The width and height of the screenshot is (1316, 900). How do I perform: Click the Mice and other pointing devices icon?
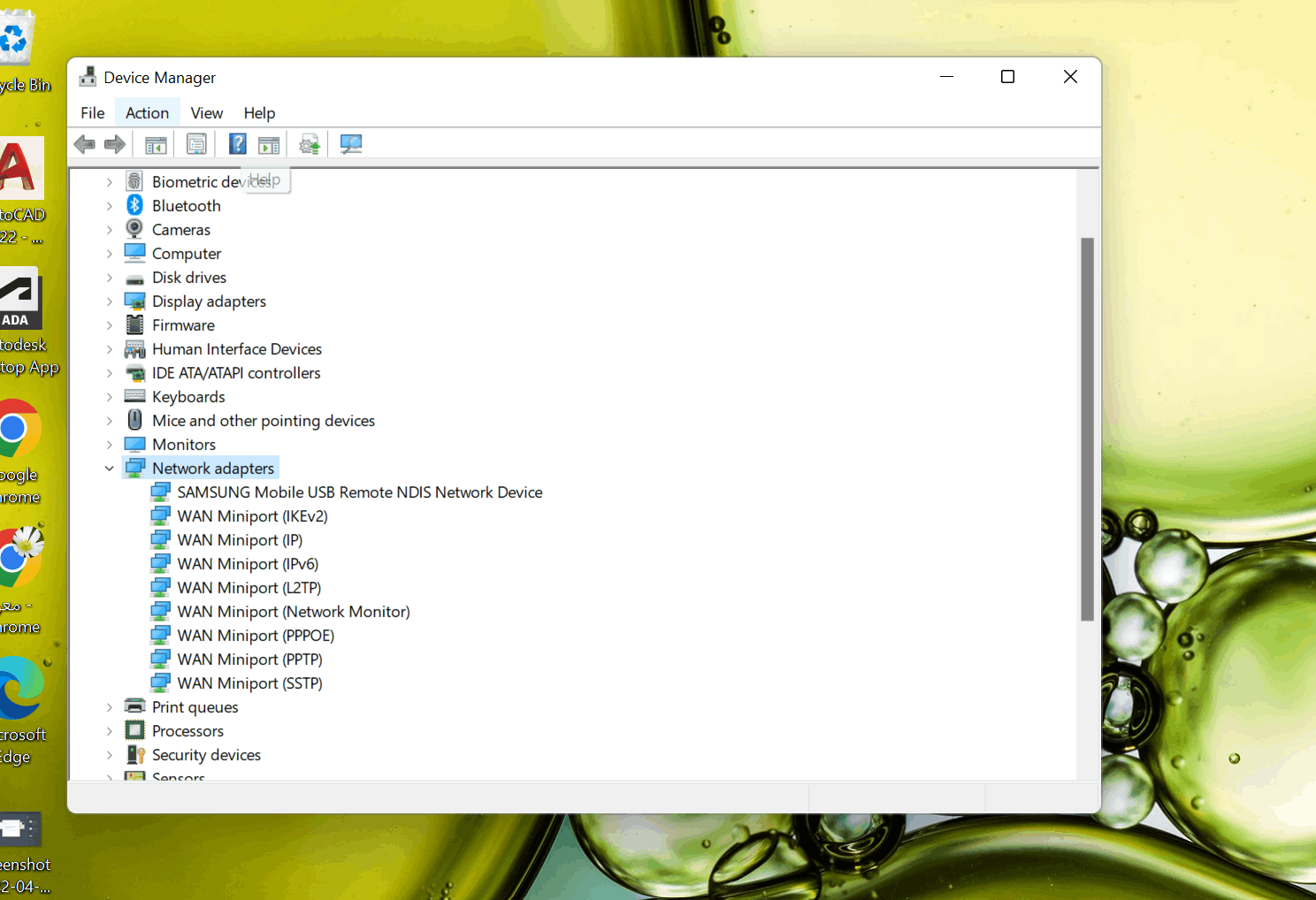[134, 420]
